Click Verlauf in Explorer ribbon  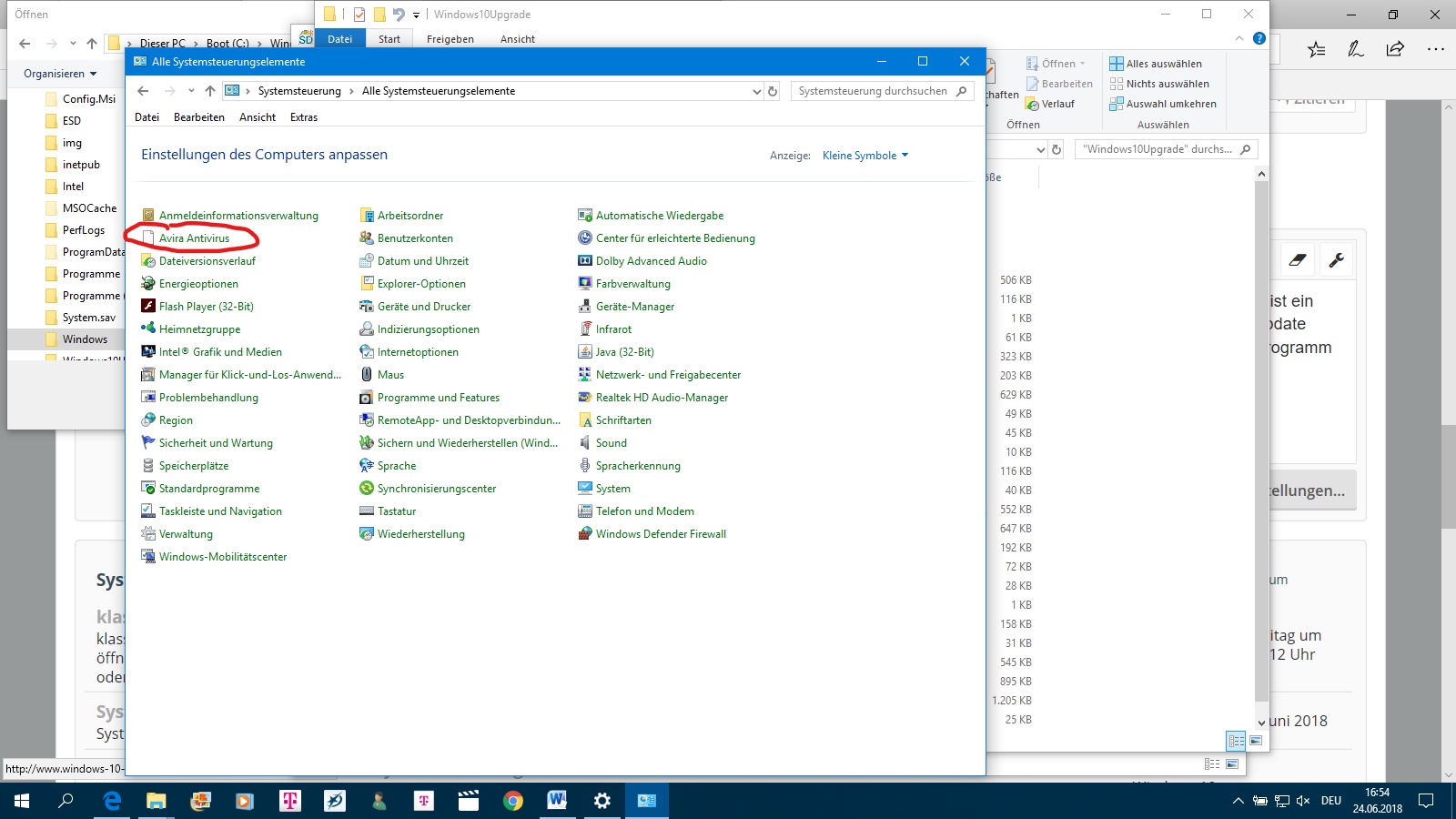coord(1050,104)
